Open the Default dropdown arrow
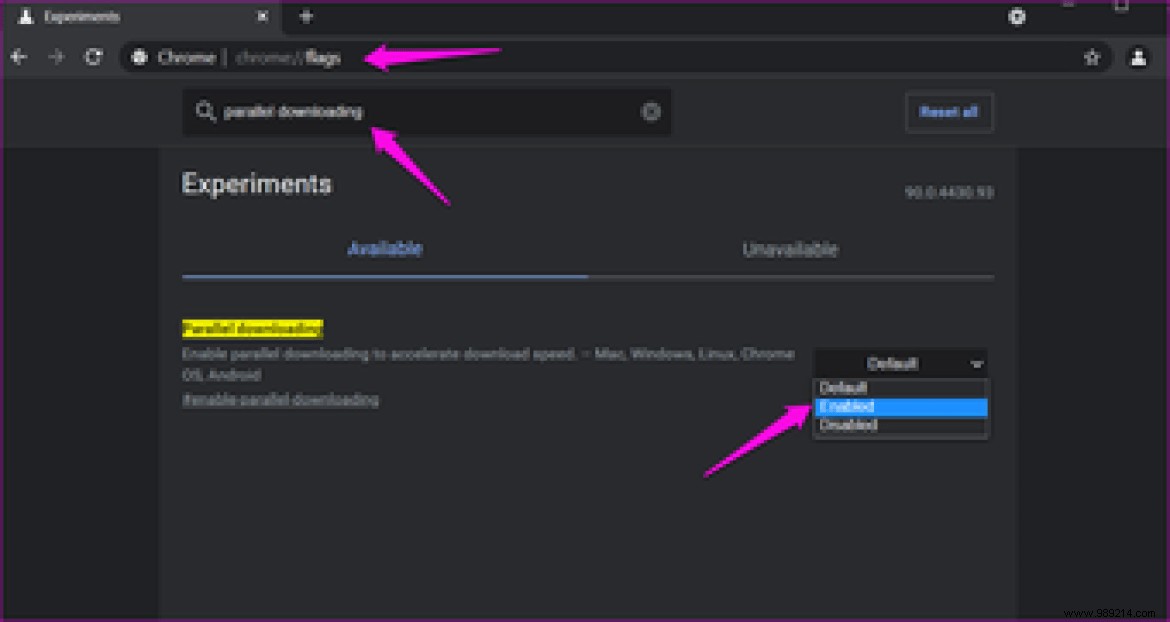The image size is (1170, 622). (977, 364)
